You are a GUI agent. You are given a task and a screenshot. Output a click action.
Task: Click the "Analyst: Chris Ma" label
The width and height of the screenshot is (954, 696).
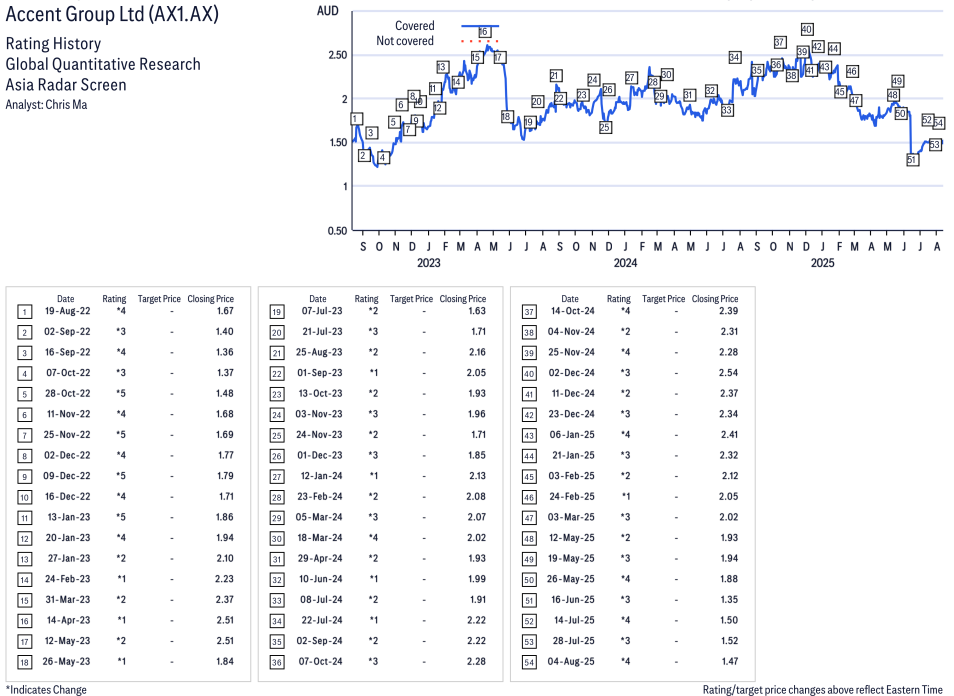46,105
